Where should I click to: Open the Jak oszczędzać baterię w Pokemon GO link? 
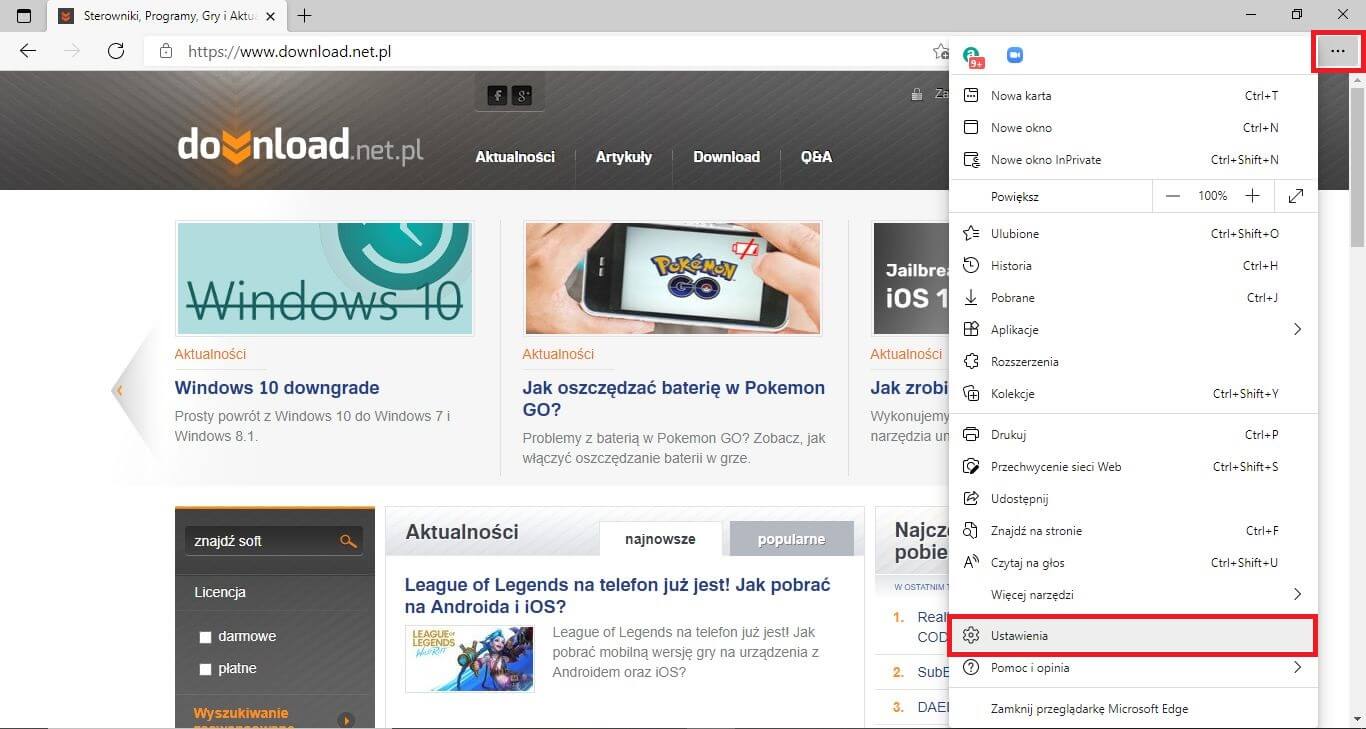[x=674, y=399]
